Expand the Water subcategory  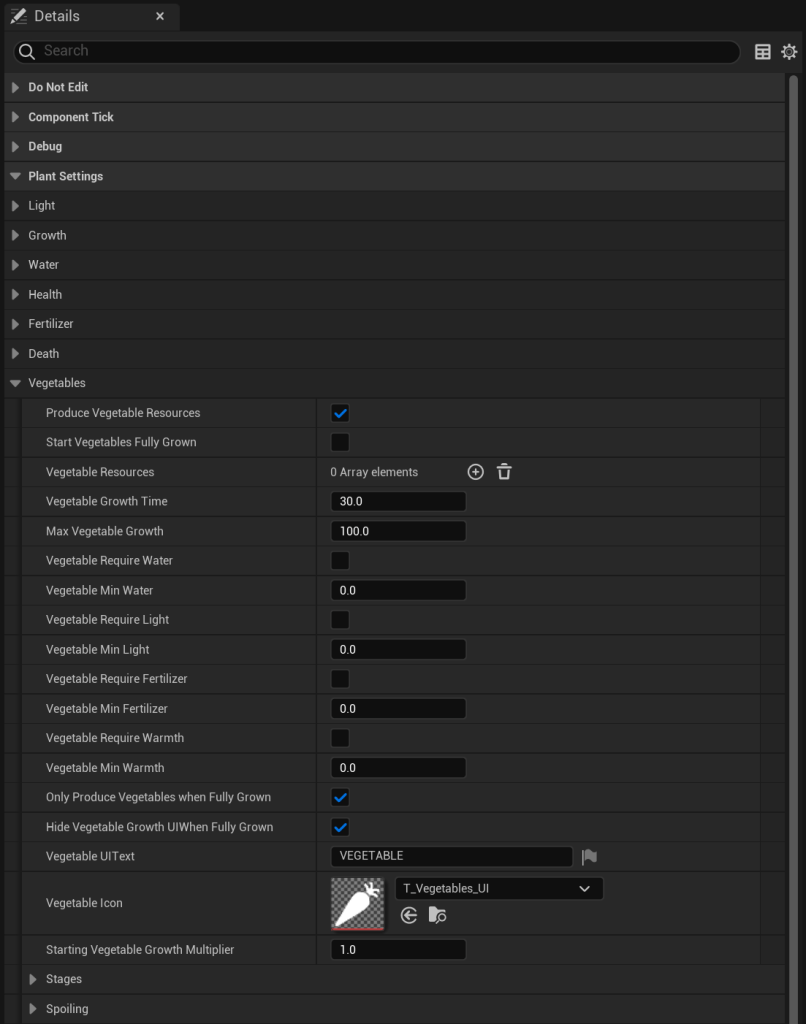coord(15,264)
